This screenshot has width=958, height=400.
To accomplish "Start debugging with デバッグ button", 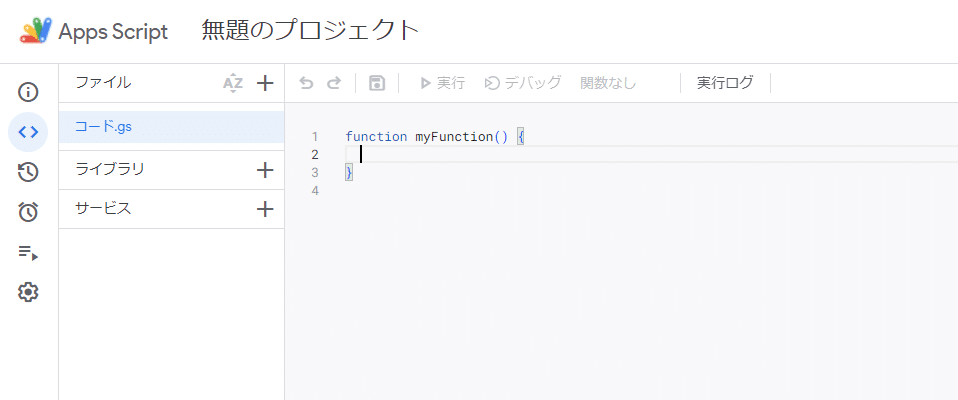I will pos(523,83).
